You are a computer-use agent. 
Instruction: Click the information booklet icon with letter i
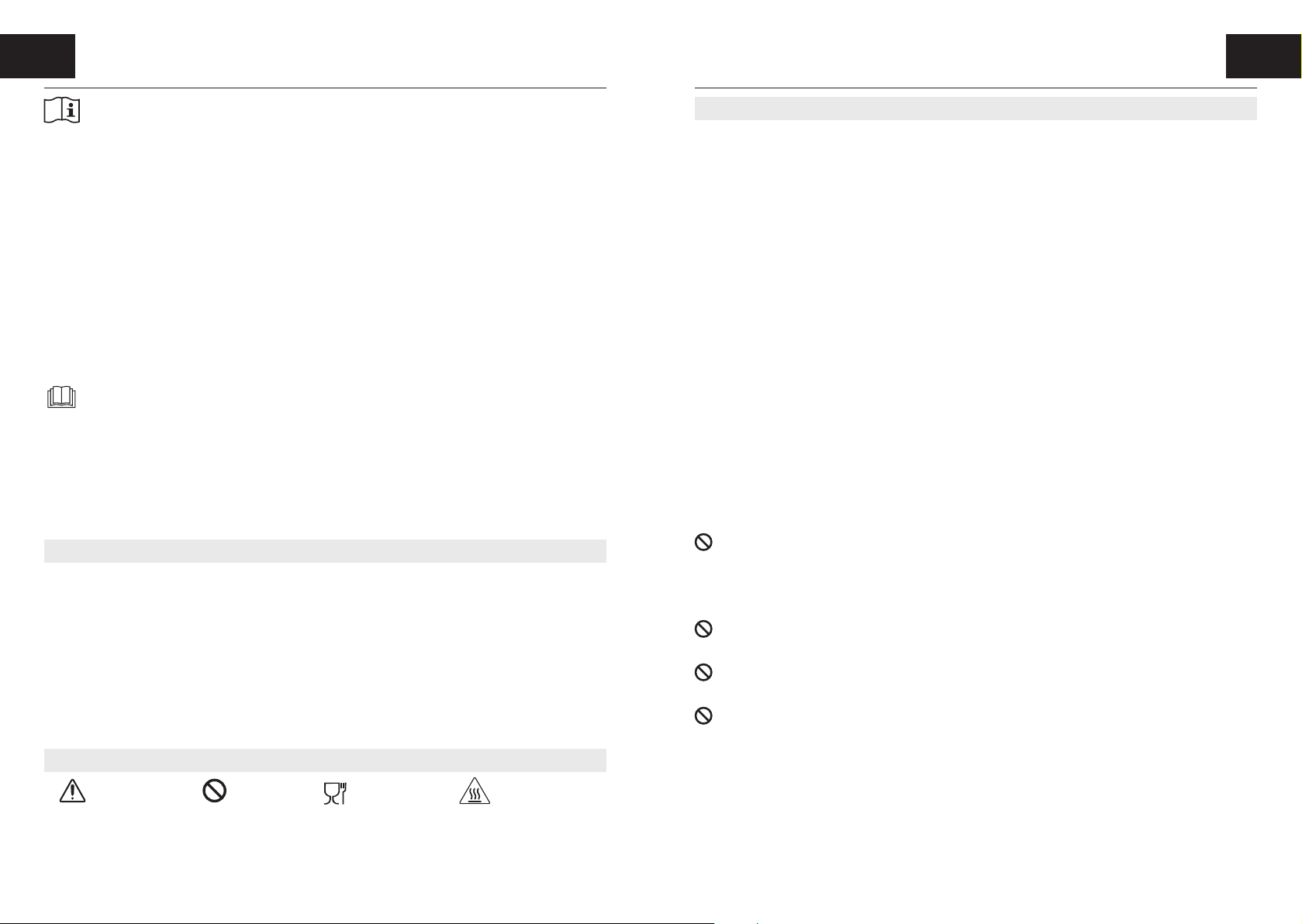pyautogui.click(x=63, y=112)
